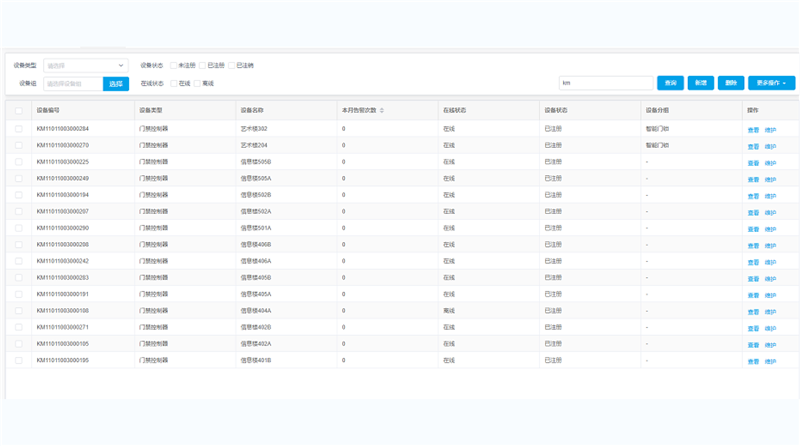Open 维护 for the 艺术楼204 row
Image resolution: width=800 pixels, height=446 pixels.
(x=770, y=146)
